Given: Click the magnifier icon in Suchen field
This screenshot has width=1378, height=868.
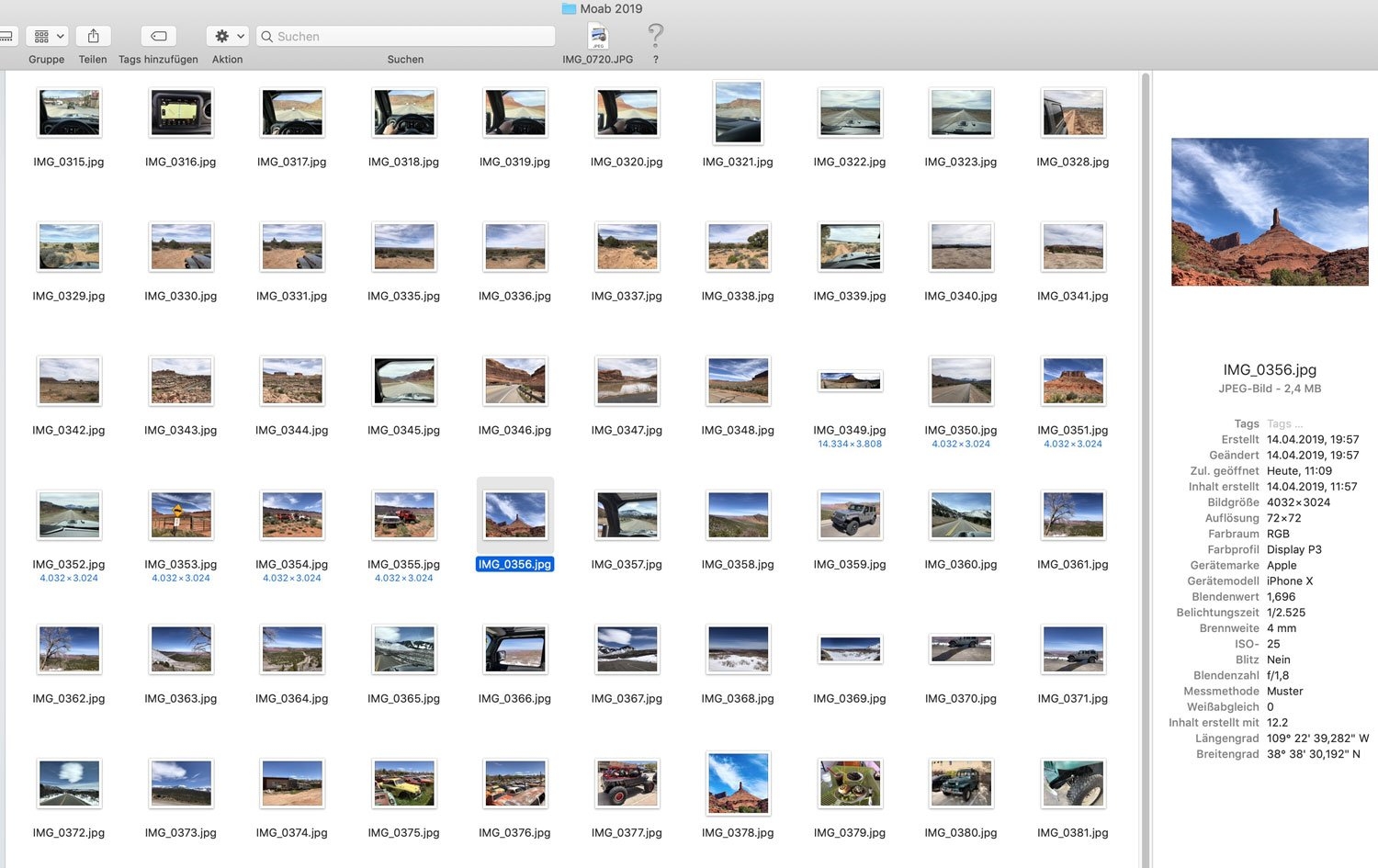Looking at the screenshot, I should [x=267, y=37].
